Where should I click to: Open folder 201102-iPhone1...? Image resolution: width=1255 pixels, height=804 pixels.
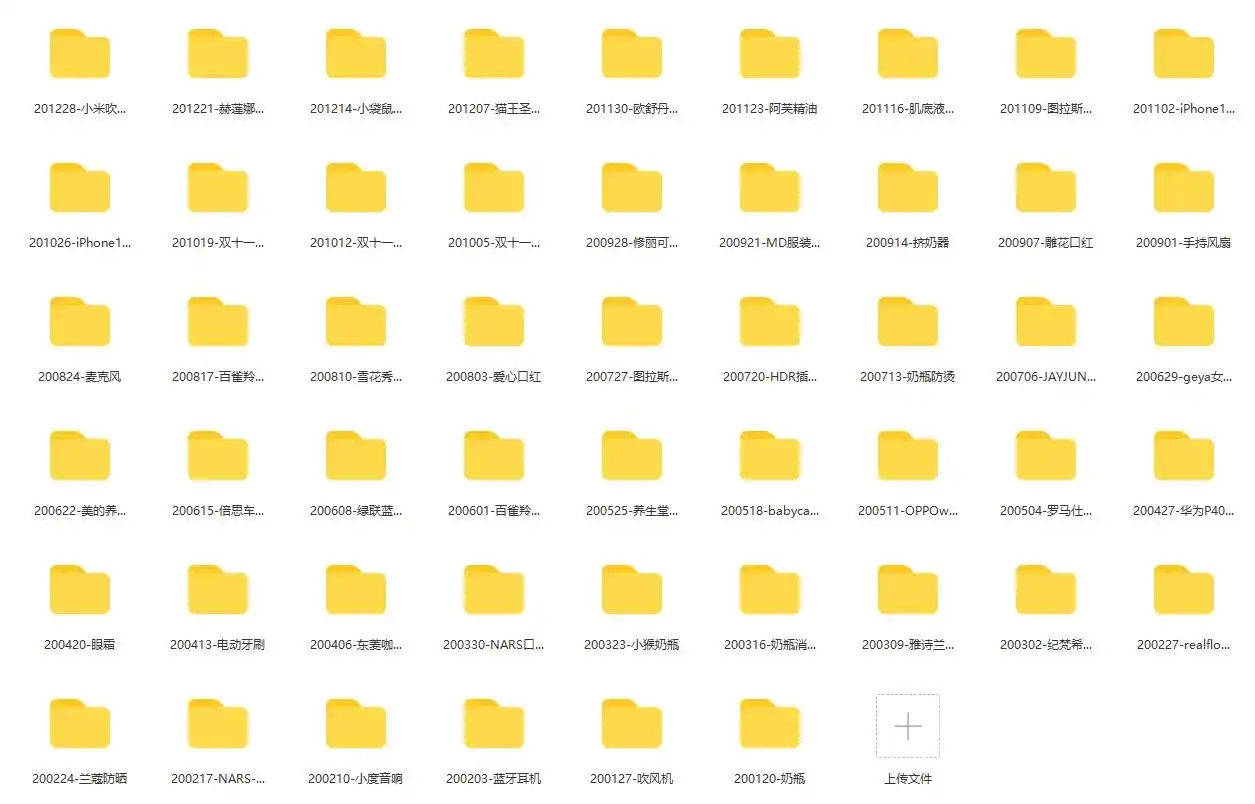(1183, 54)
